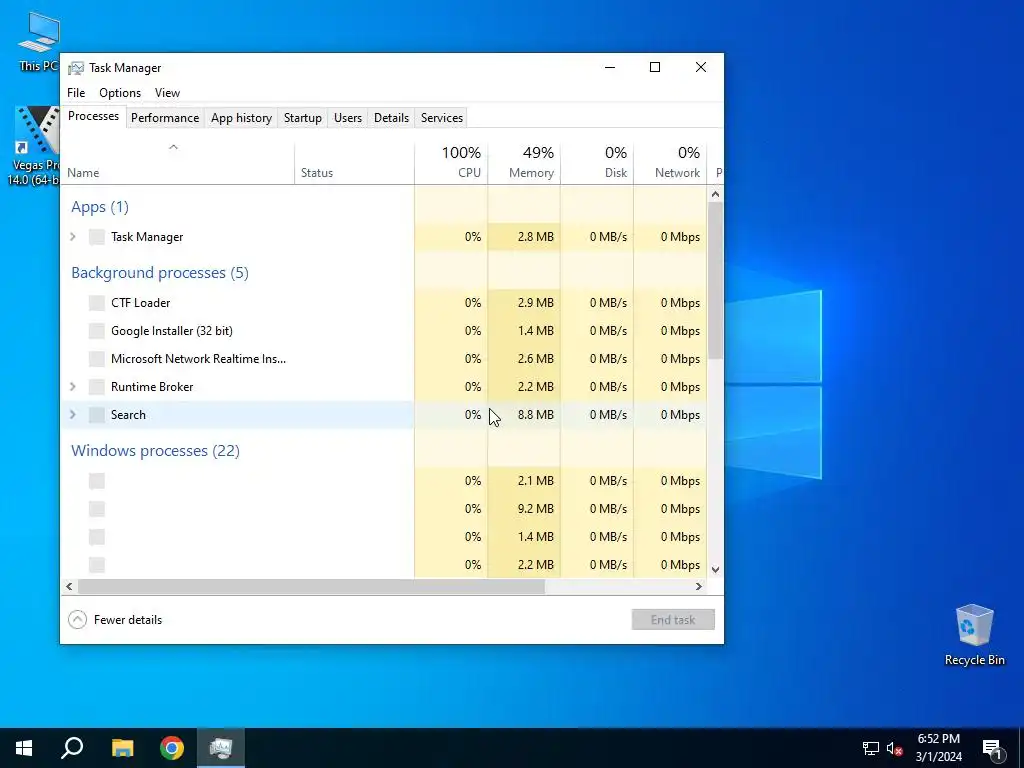Open the File menu
1024x768 pixels.
pyautogui.click(x=76, y=93)
